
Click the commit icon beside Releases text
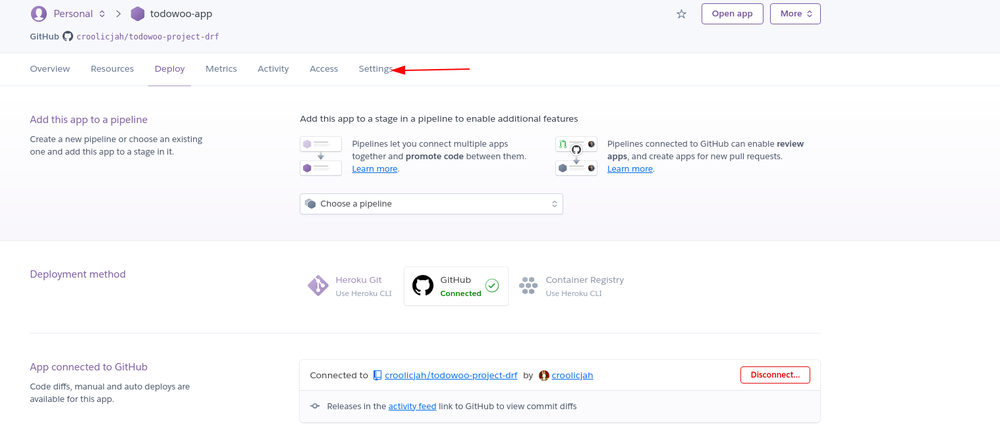[x=315, y=406]
